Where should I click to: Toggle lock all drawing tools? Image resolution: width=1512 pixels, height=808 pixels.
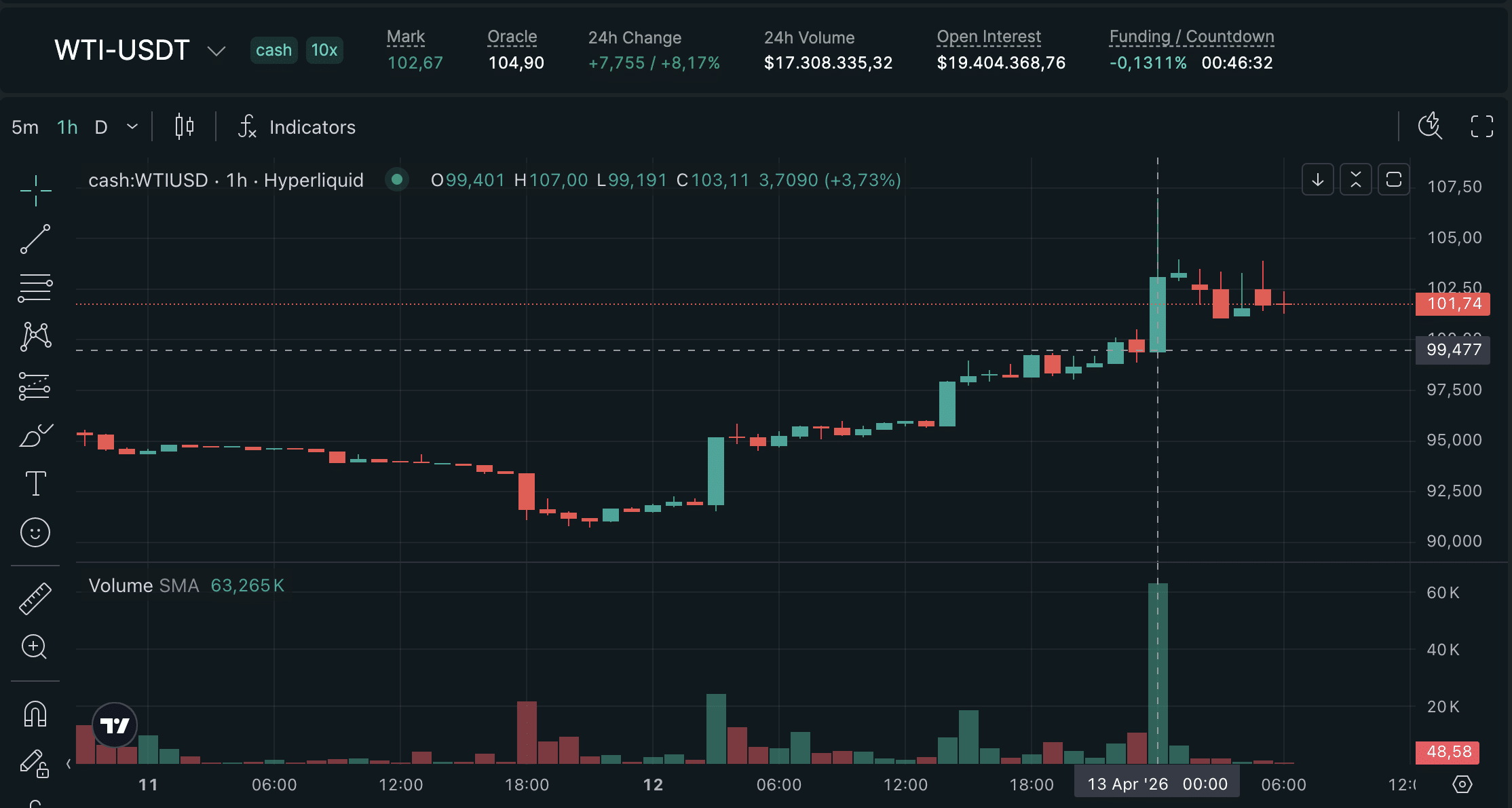tap(35, 763)
